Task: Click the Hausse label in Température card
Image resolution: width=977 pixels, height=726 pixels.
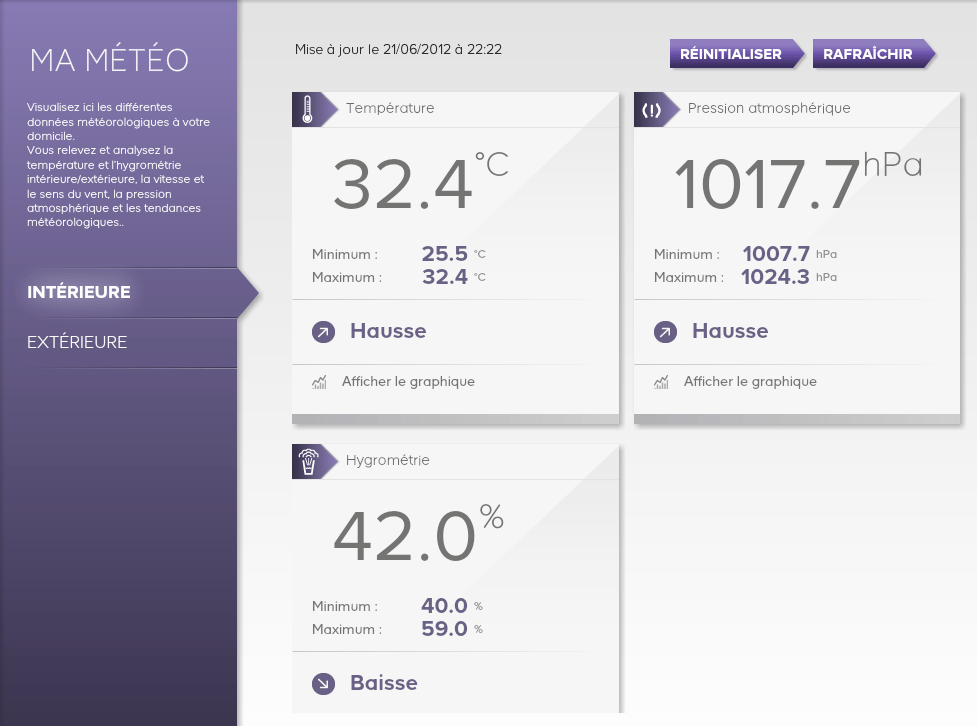Action: (388, 331)
